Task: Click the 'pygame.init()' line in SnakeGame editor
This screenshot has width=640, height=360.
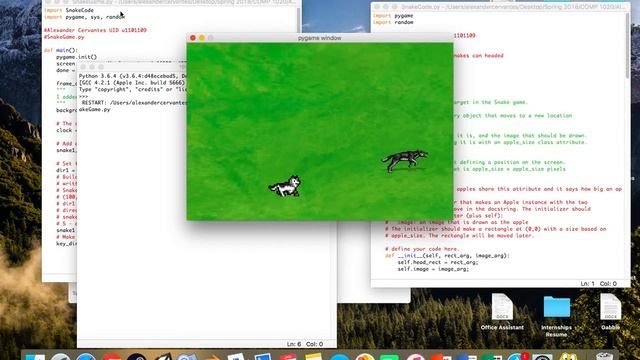Action: tap(76, 57)
